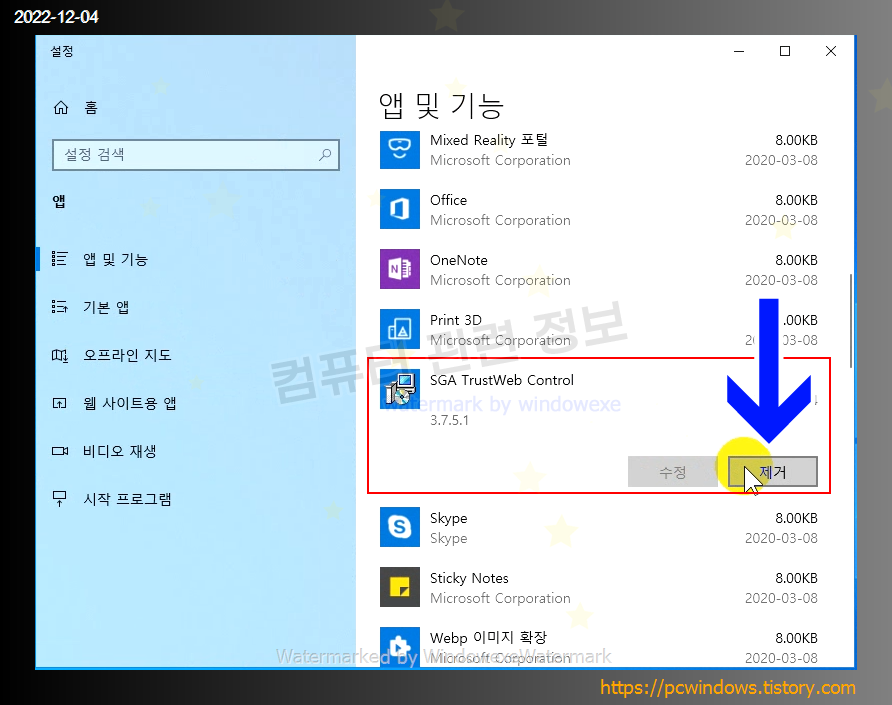Click the Skype app icon
892x705 pixels.
[x=400, y=527]
